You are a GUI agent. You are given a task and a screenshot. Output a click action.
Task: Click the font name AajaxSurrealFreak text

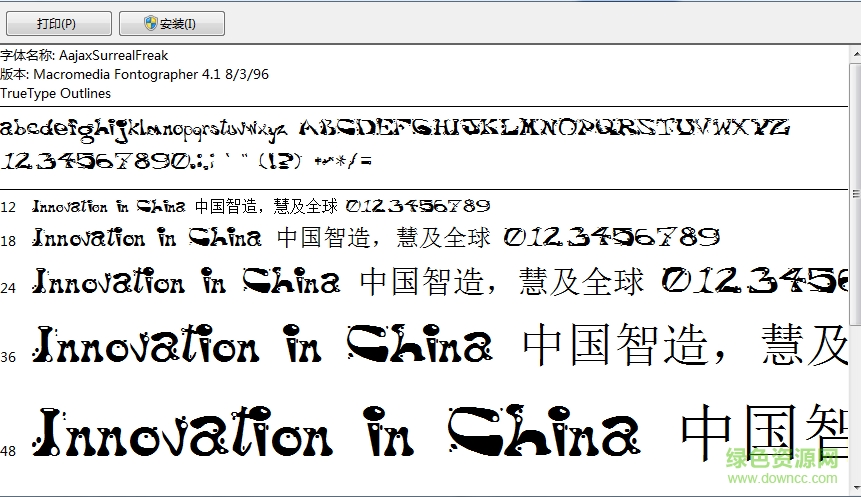point(112,56)
